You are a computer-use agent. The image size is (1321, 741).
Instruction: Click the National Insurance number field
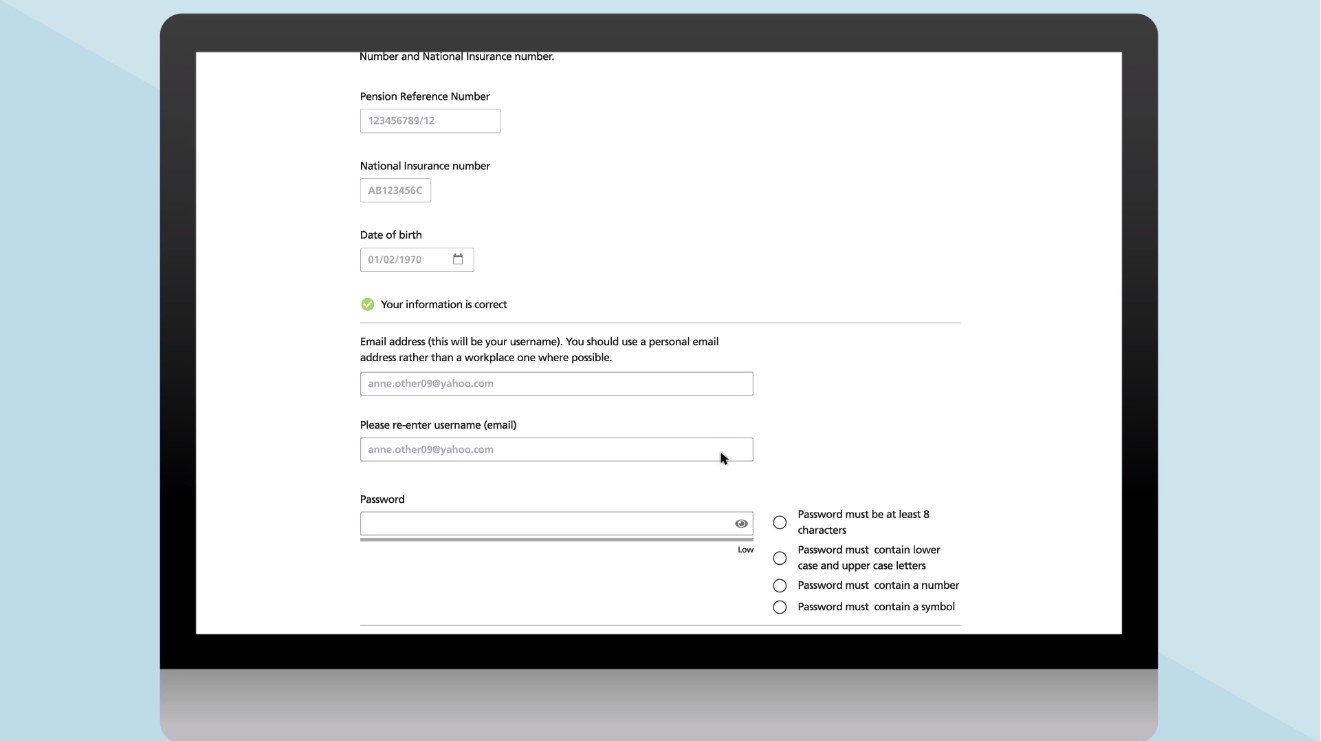point(395,190)
